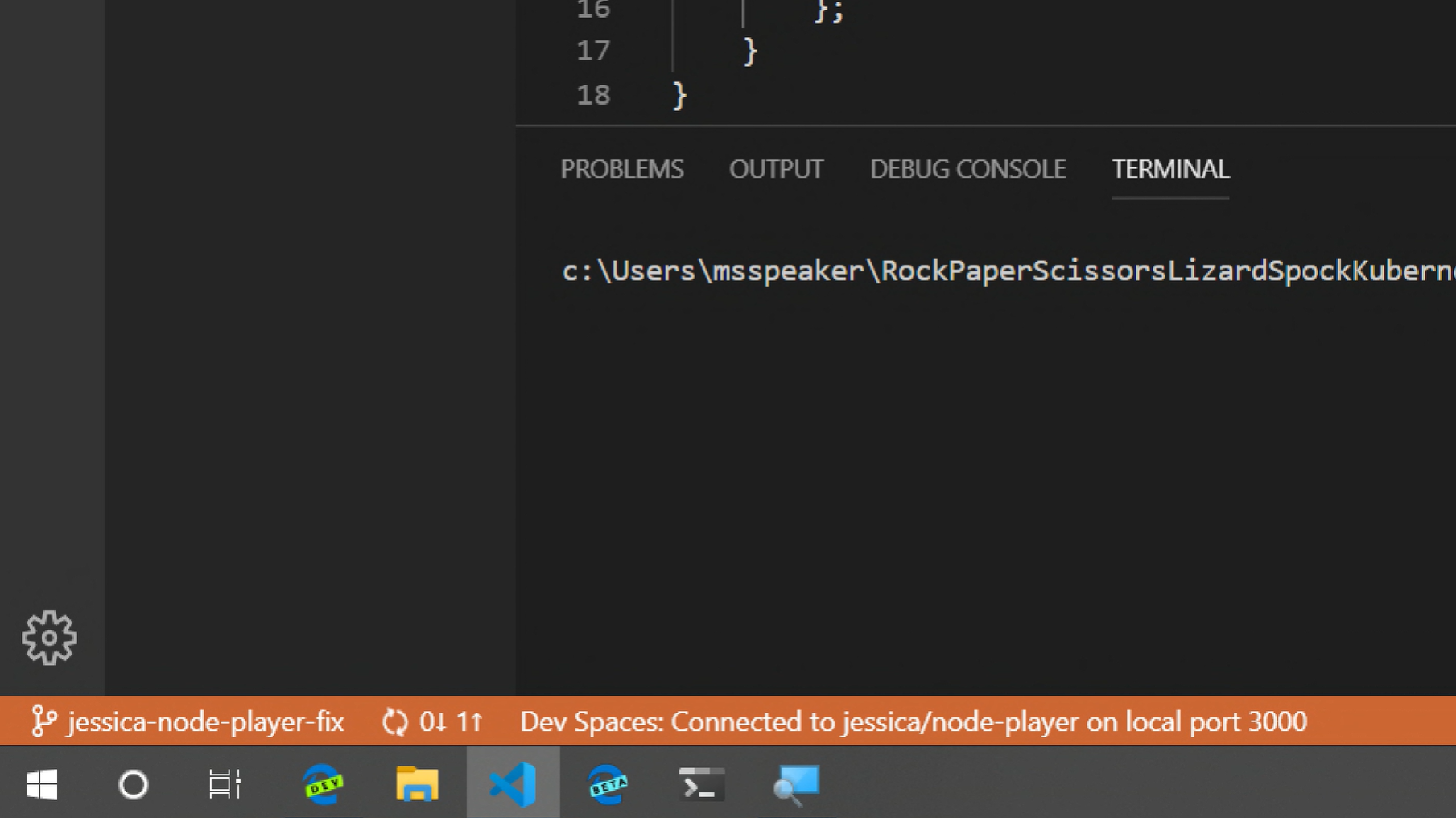Image resolution: width=1456 pixels, height=818 pixels.
Task: Open Task View from the taskbar
Action: tap(225, 783)
